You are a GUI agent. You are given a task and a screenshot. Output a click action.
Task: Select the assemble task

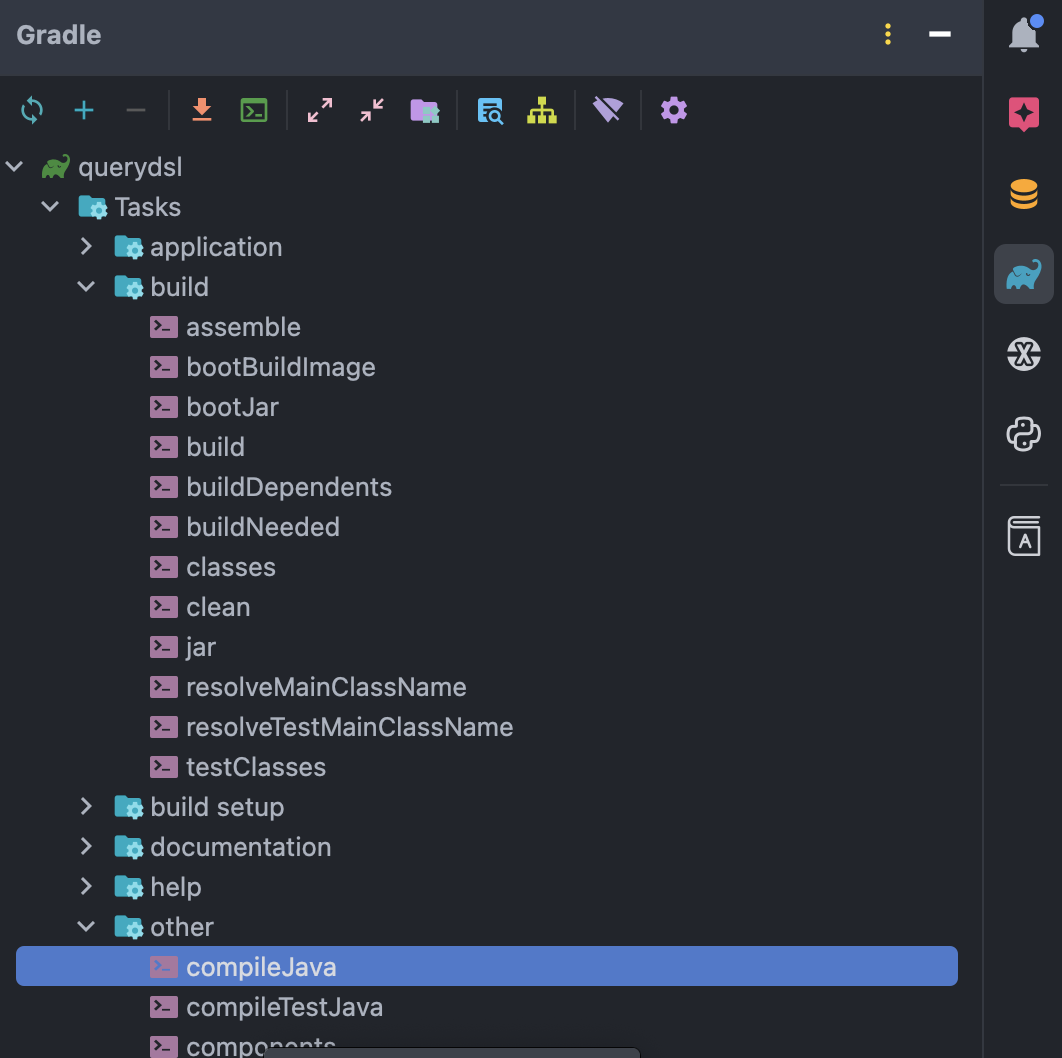243,327
